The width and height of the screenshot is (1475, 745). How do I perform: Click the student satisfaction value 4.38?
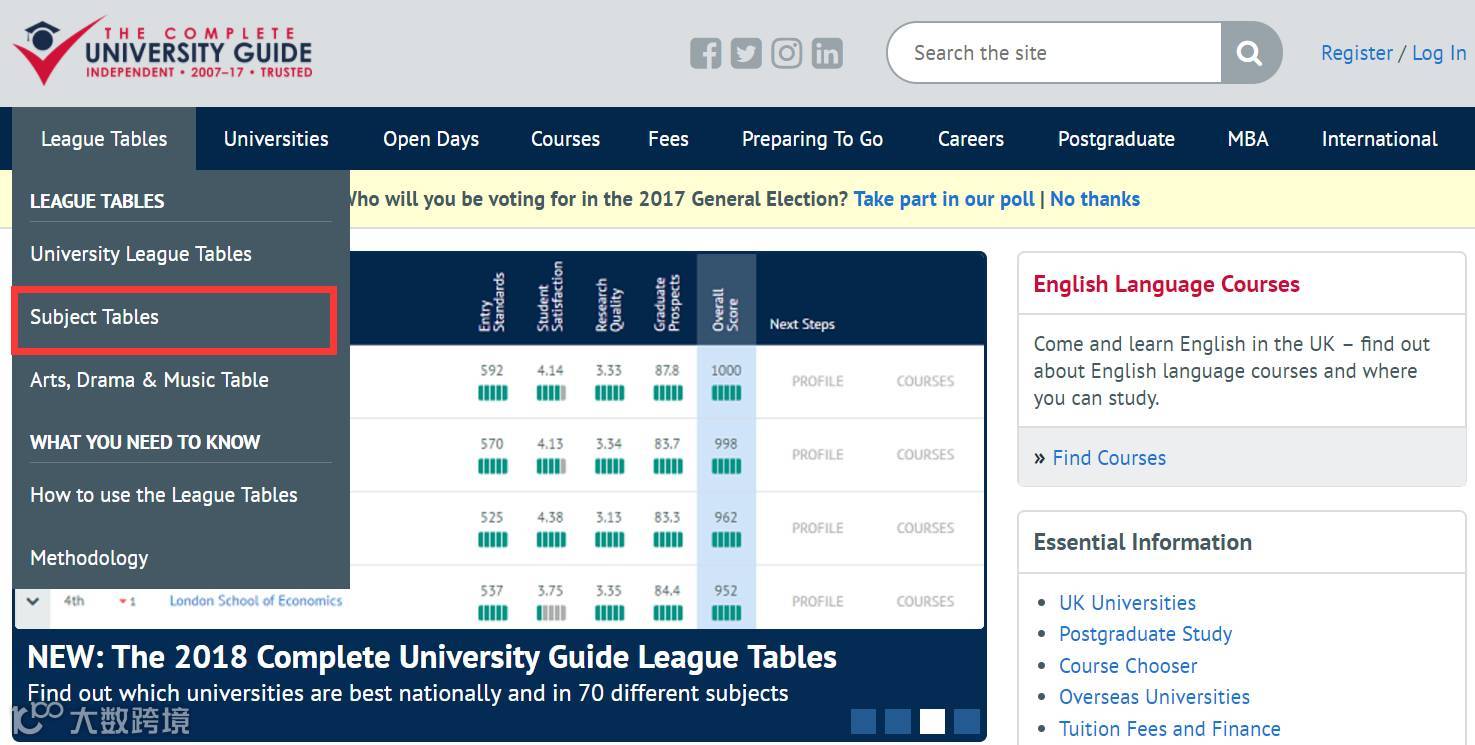point(550,517)
